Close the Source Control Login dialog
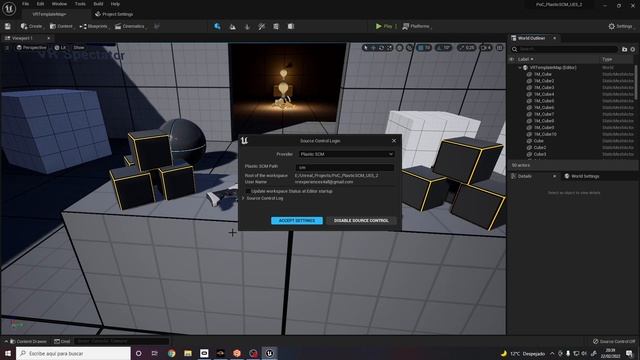 point(394,141)
